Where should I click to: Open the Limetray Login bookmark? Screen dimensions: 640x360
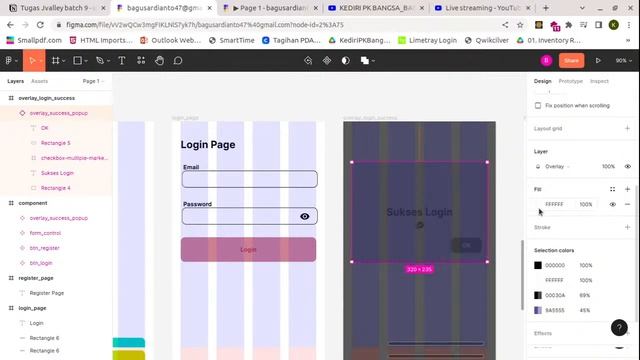(428, 40)
